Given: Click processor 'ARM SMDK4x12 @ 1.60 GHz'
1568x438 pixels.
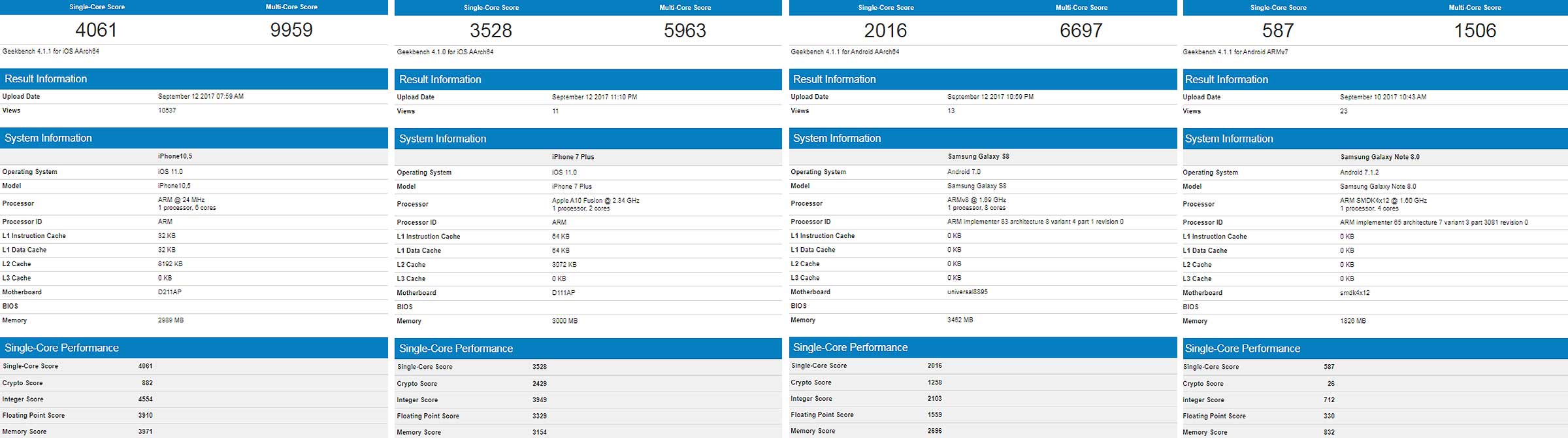Looking at the screenshot, I should click(x=1383, y=201).
